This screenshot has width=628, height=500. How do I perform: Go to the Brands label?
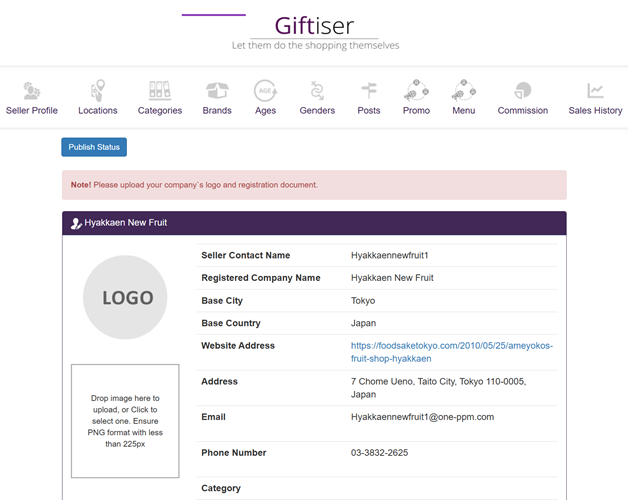pos(217,111)
